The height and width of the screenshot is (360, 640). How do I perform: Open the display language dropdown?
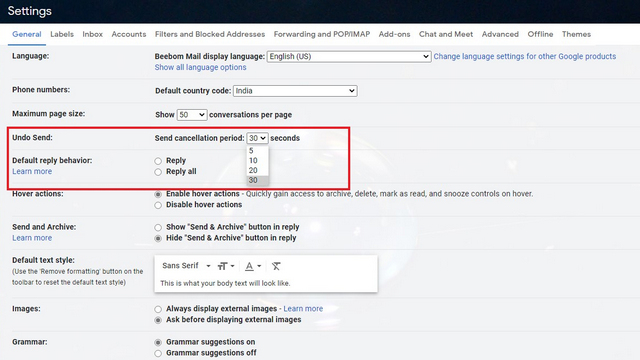(x=349, y=56)
